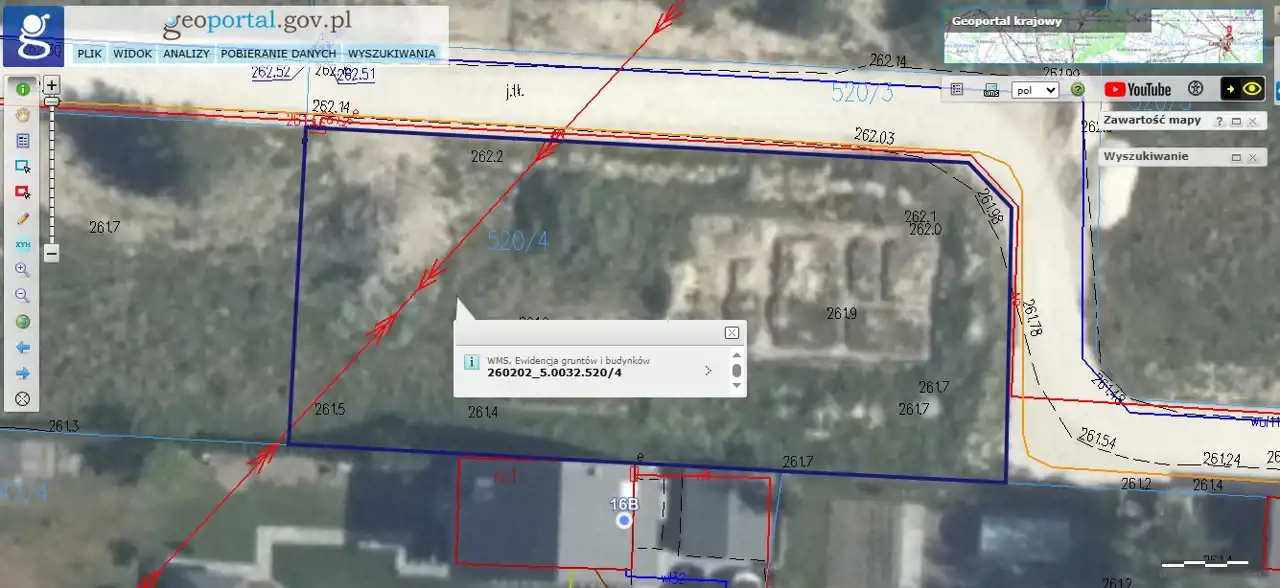
Task: Open the 'pol' language dropdown
Action: [x=1034, y=90]
